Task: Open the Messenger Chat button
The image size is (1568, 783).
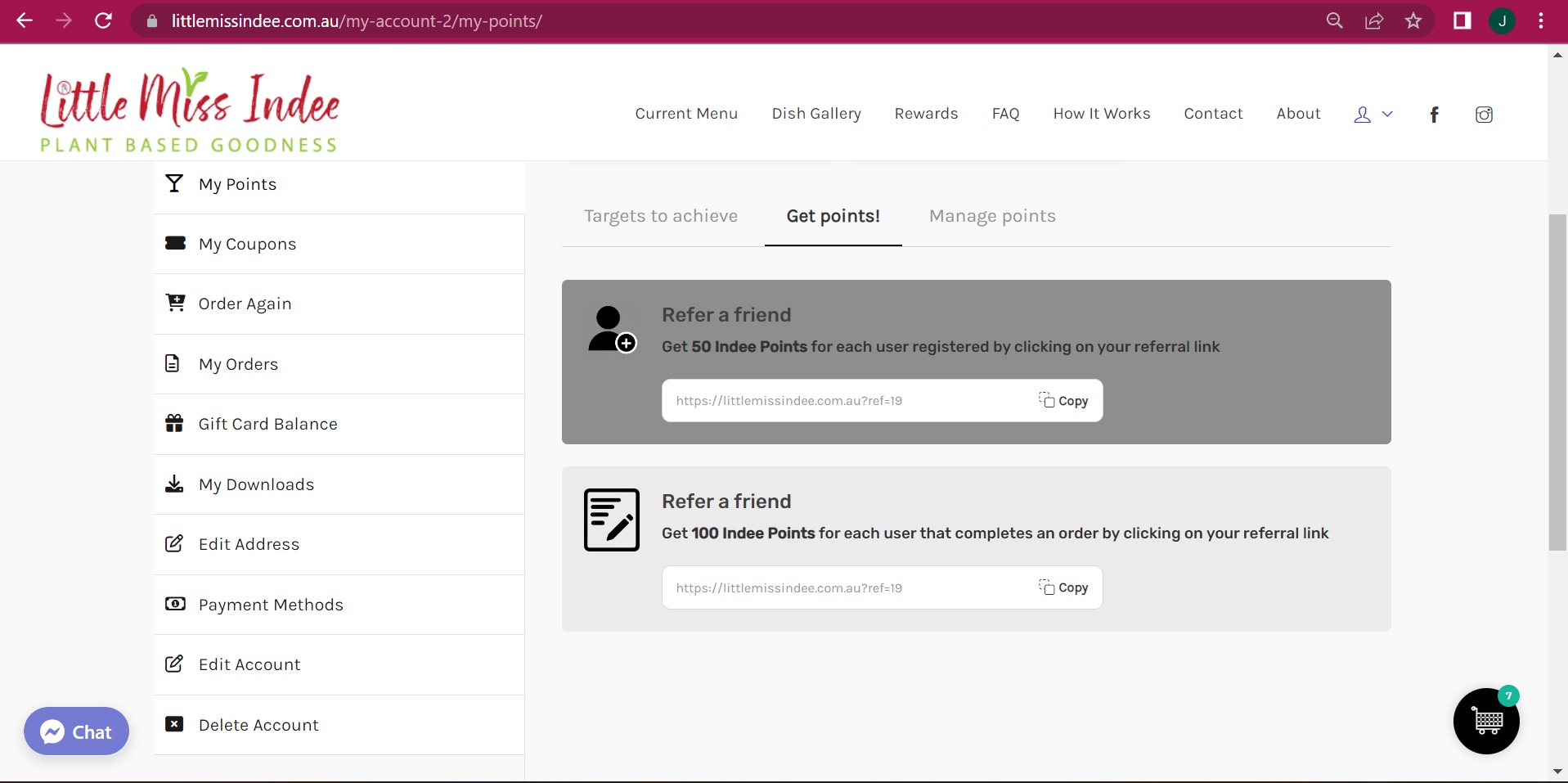Action: point(76,731)
